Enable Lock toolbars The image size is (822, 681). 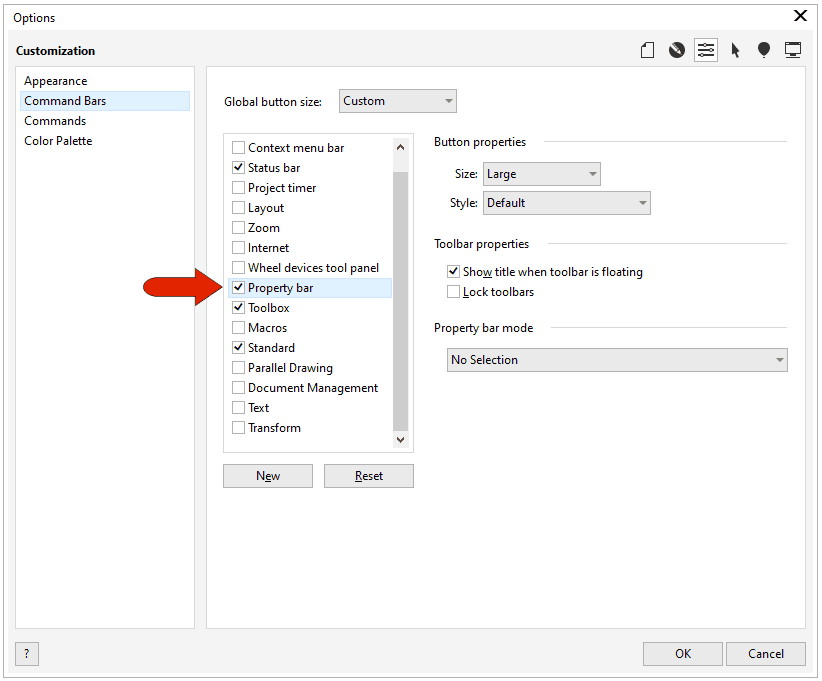click(453, 291)
